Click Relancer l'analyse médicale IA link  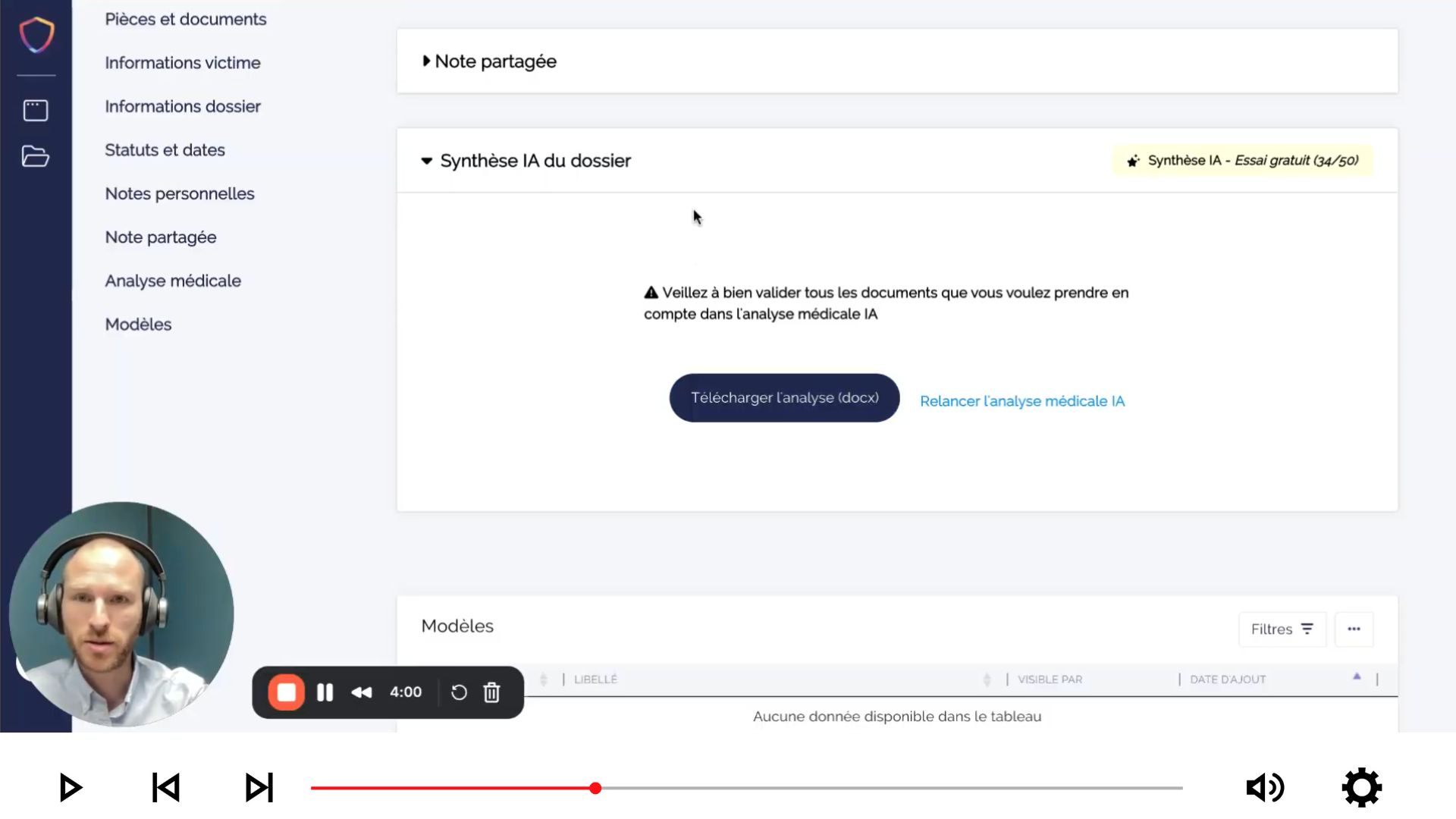point(1021,401)
